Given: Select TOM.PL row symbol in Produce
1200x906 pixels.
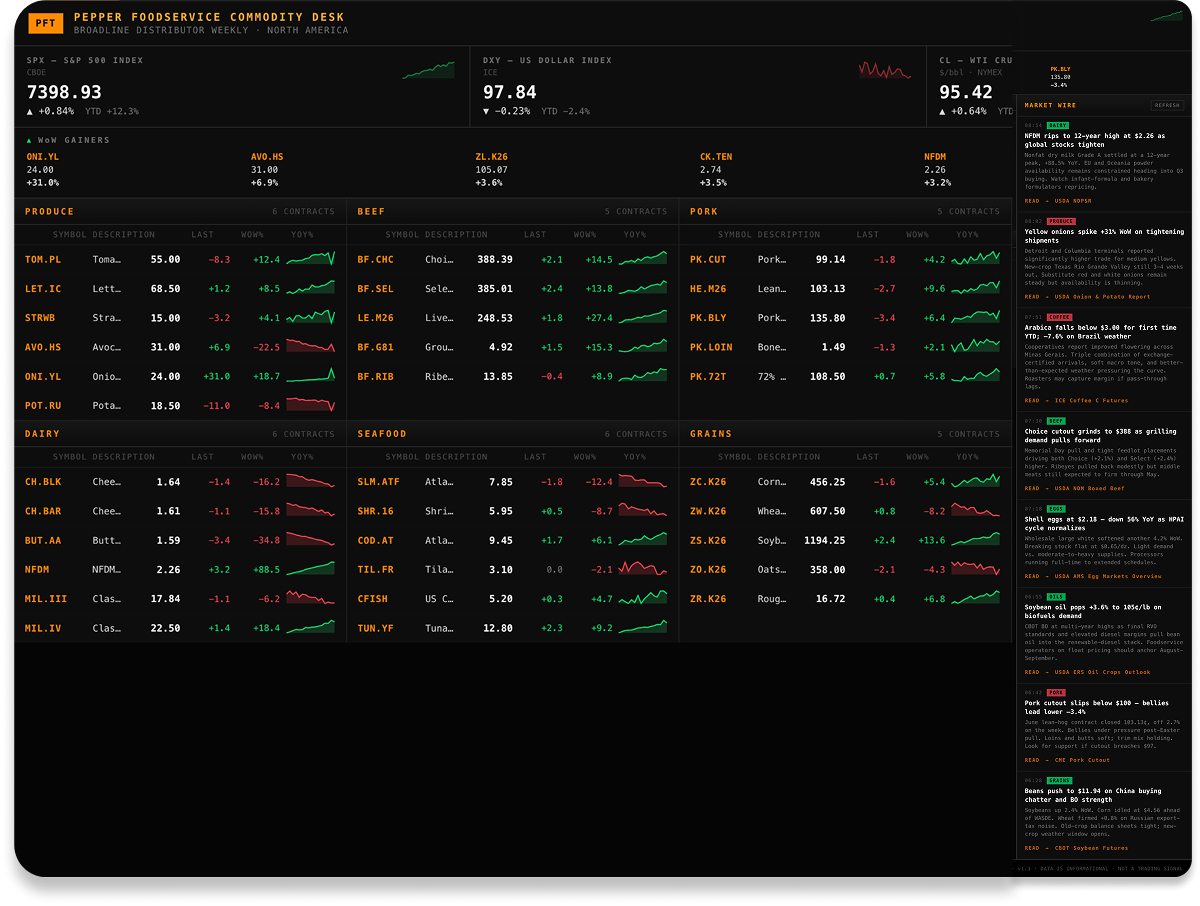Looking at the screenshot, I should (43, 260).
